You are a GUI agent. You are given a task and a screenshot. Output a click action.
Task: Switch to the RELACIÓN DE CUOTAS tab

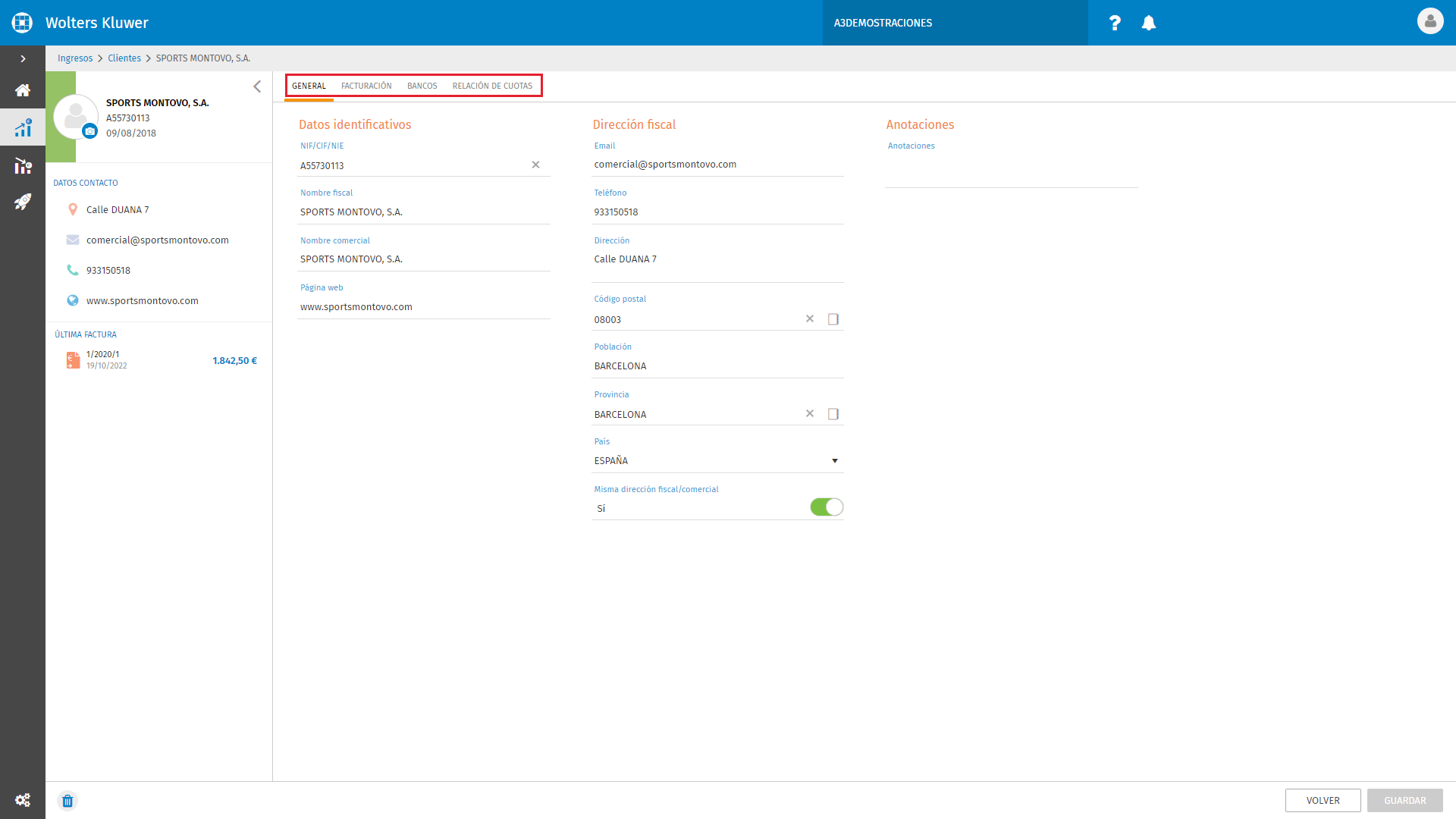pyautogui.click(x=492, y=86)
